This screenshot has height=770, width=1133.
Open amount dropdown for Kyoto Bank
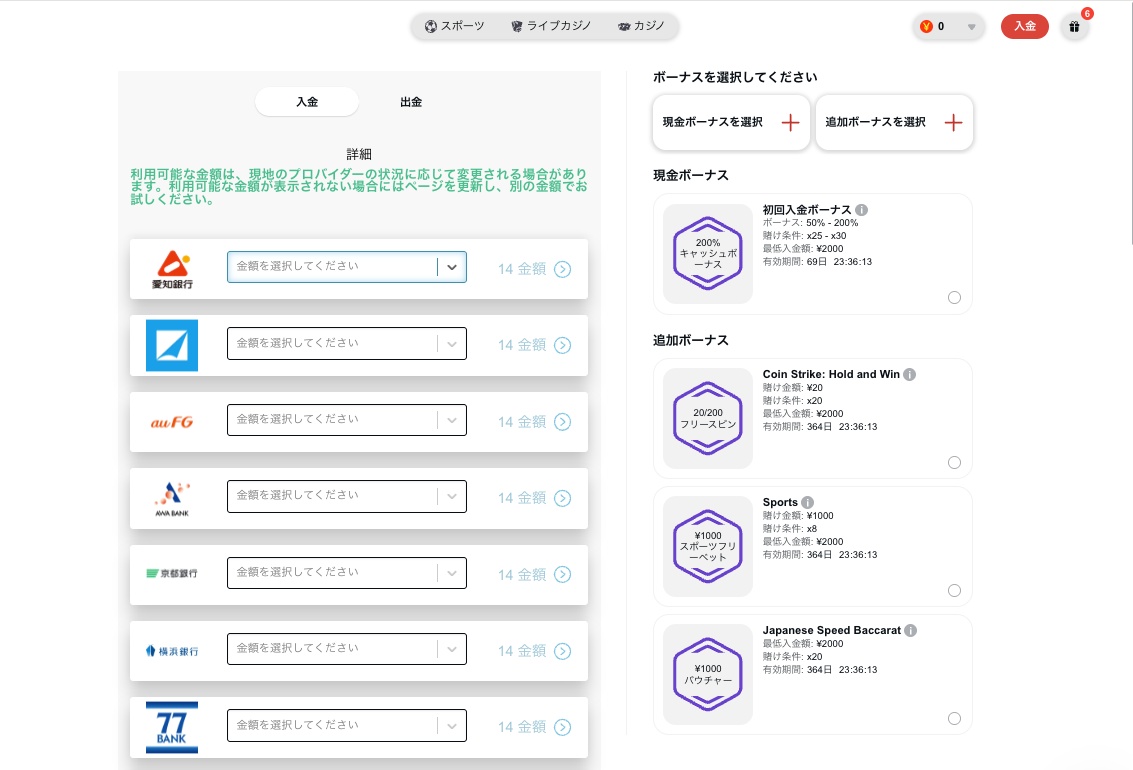(x=347, y=573)
